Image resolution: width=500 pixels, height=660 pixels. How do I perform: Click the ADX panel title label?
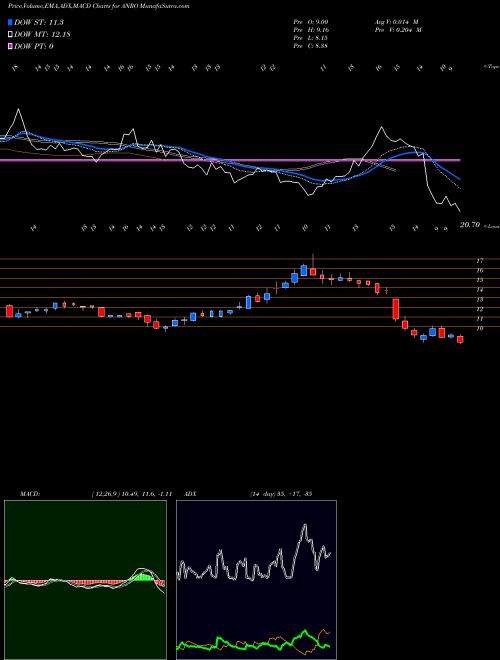pyautogui.click(x=190, y=494)
